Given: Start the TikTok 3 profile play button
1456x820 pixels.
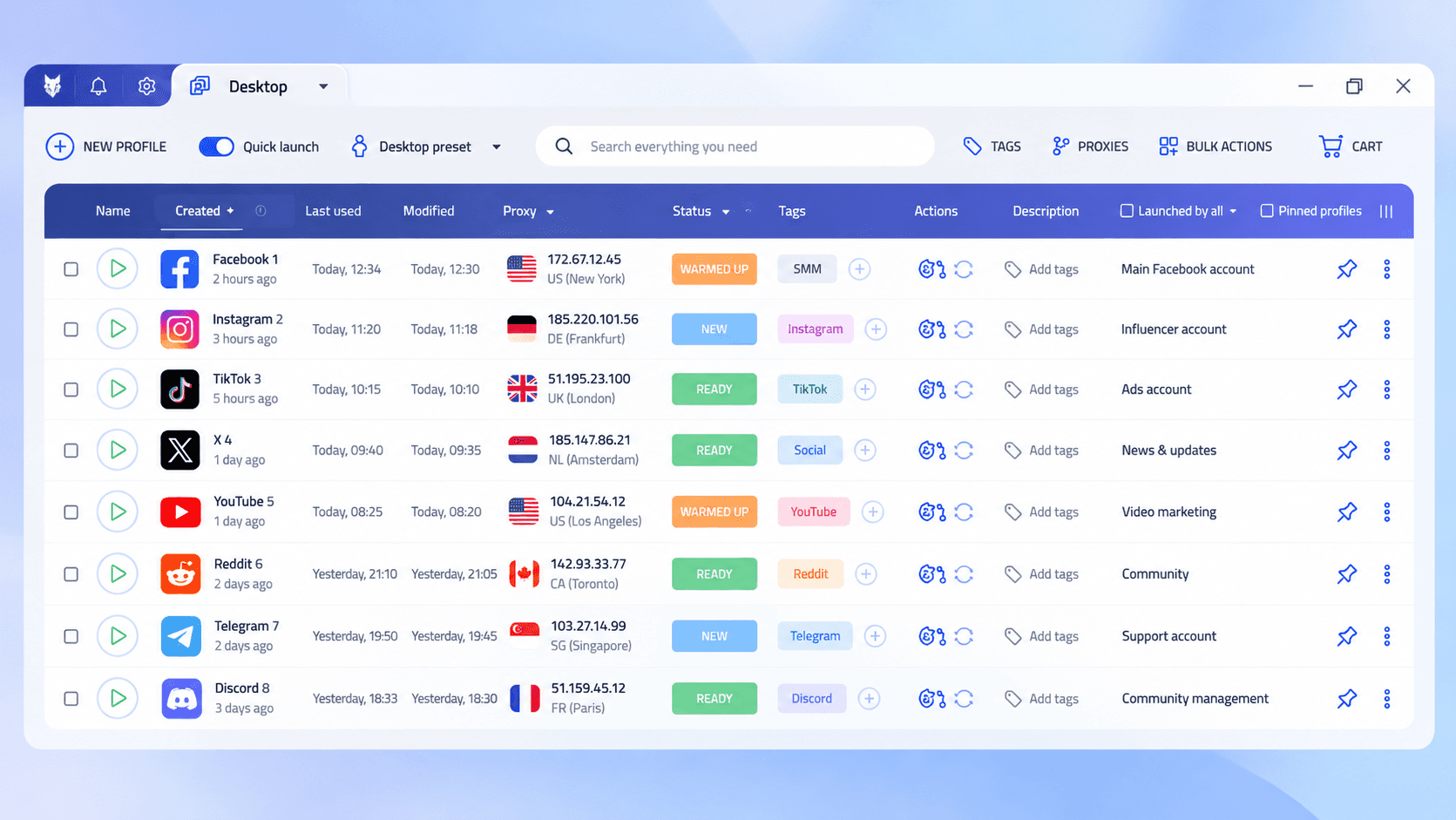Looking at the screenshot, I should coord(118,390).
